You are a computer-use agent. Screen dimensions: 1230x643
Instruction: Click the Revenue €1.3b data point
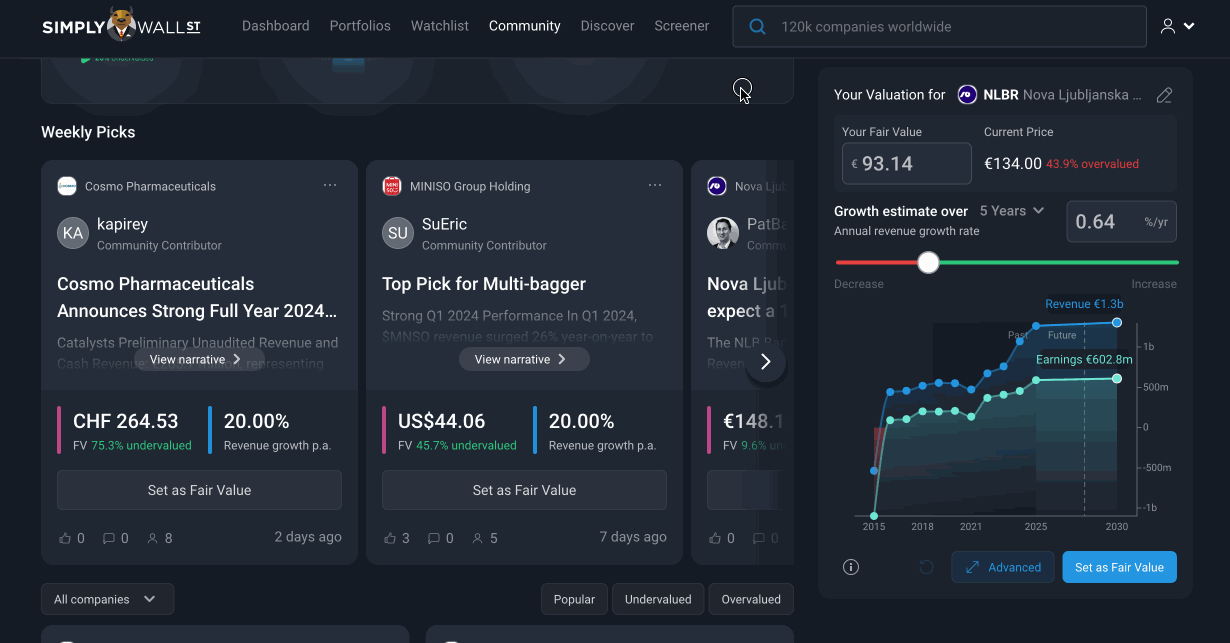(1117, 322)
